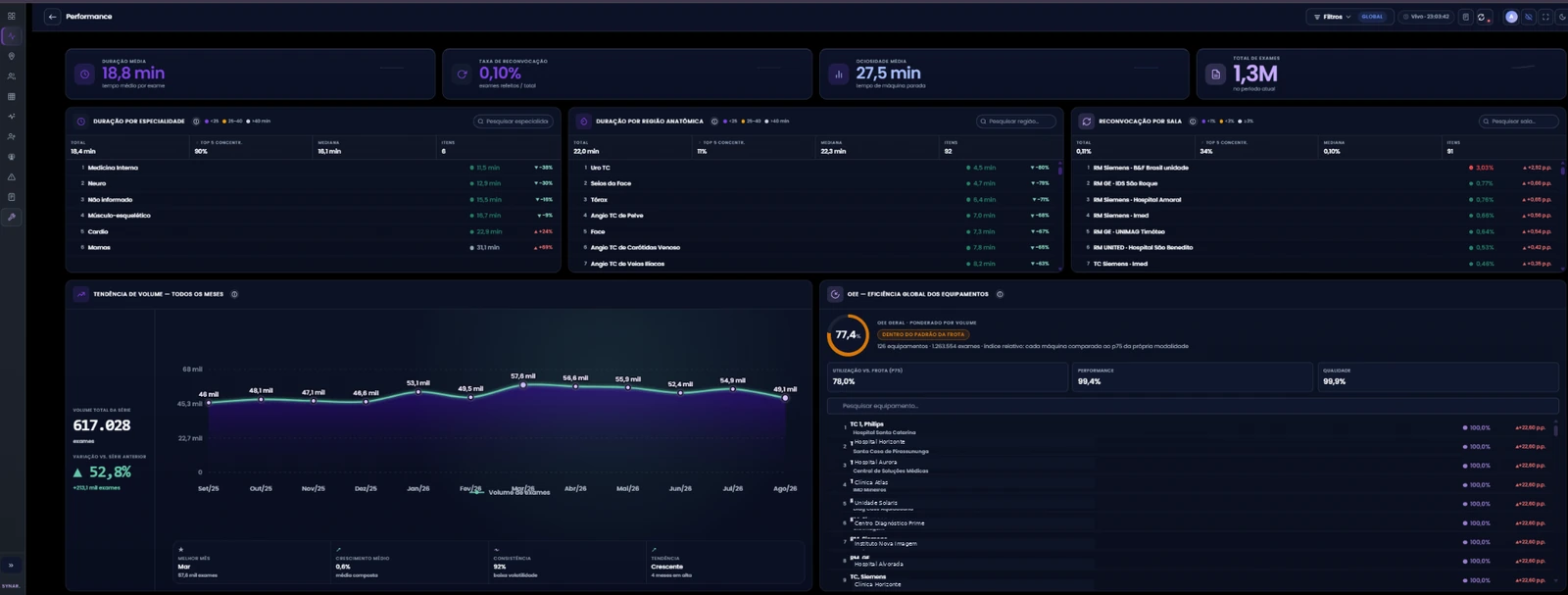
Task: Open the dashboard grid icon in sidebar
Action: tap(12, 16)
